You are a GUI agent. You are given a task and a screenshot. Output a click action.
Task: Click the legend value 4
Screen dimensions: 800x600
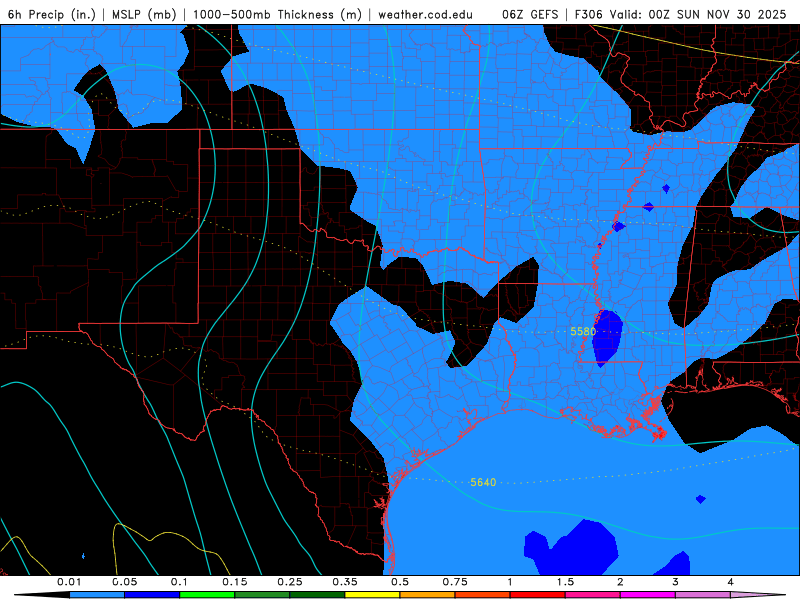click(731, 582)
